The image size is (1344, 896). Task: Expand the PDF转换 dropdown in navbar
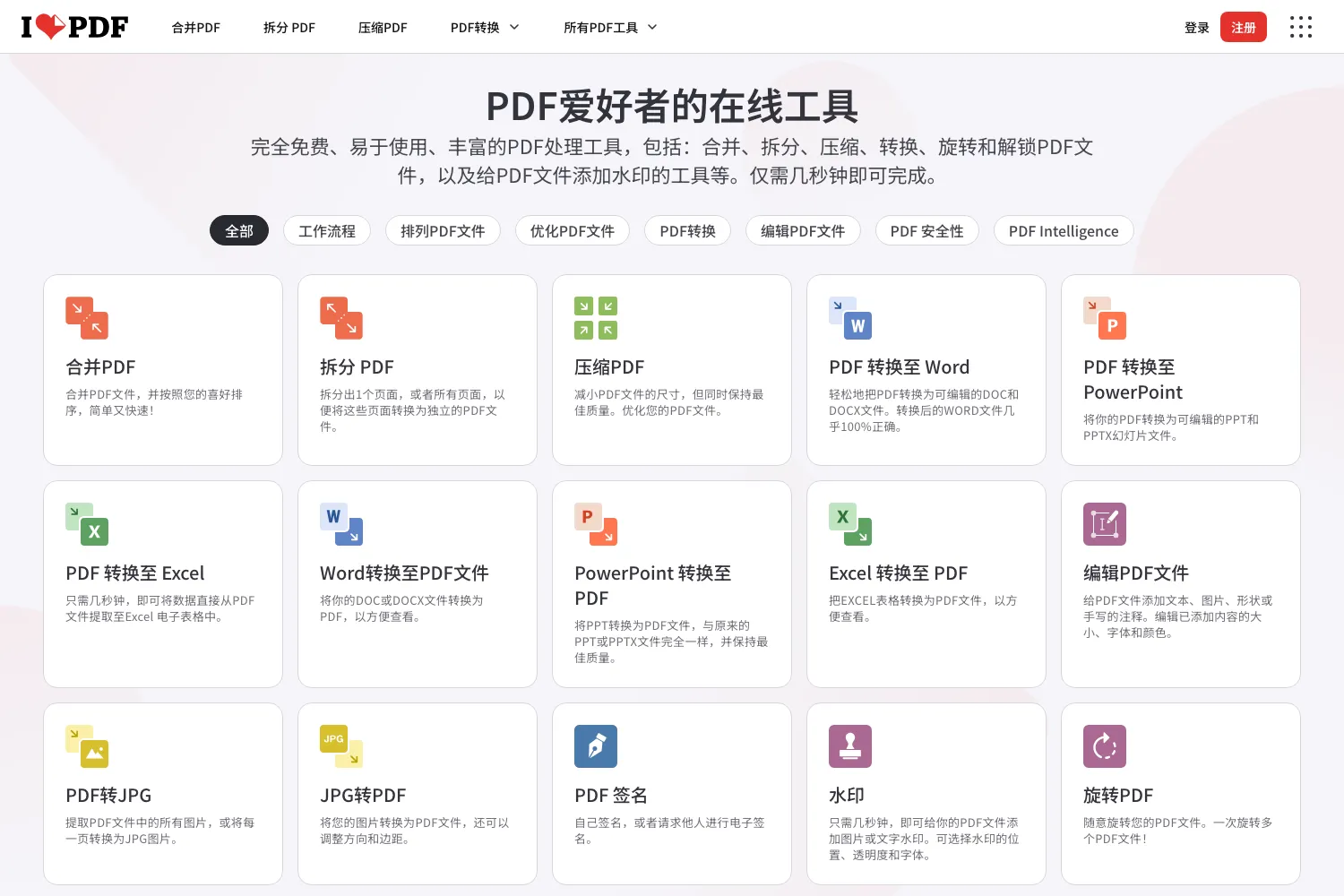pos(485,28)
